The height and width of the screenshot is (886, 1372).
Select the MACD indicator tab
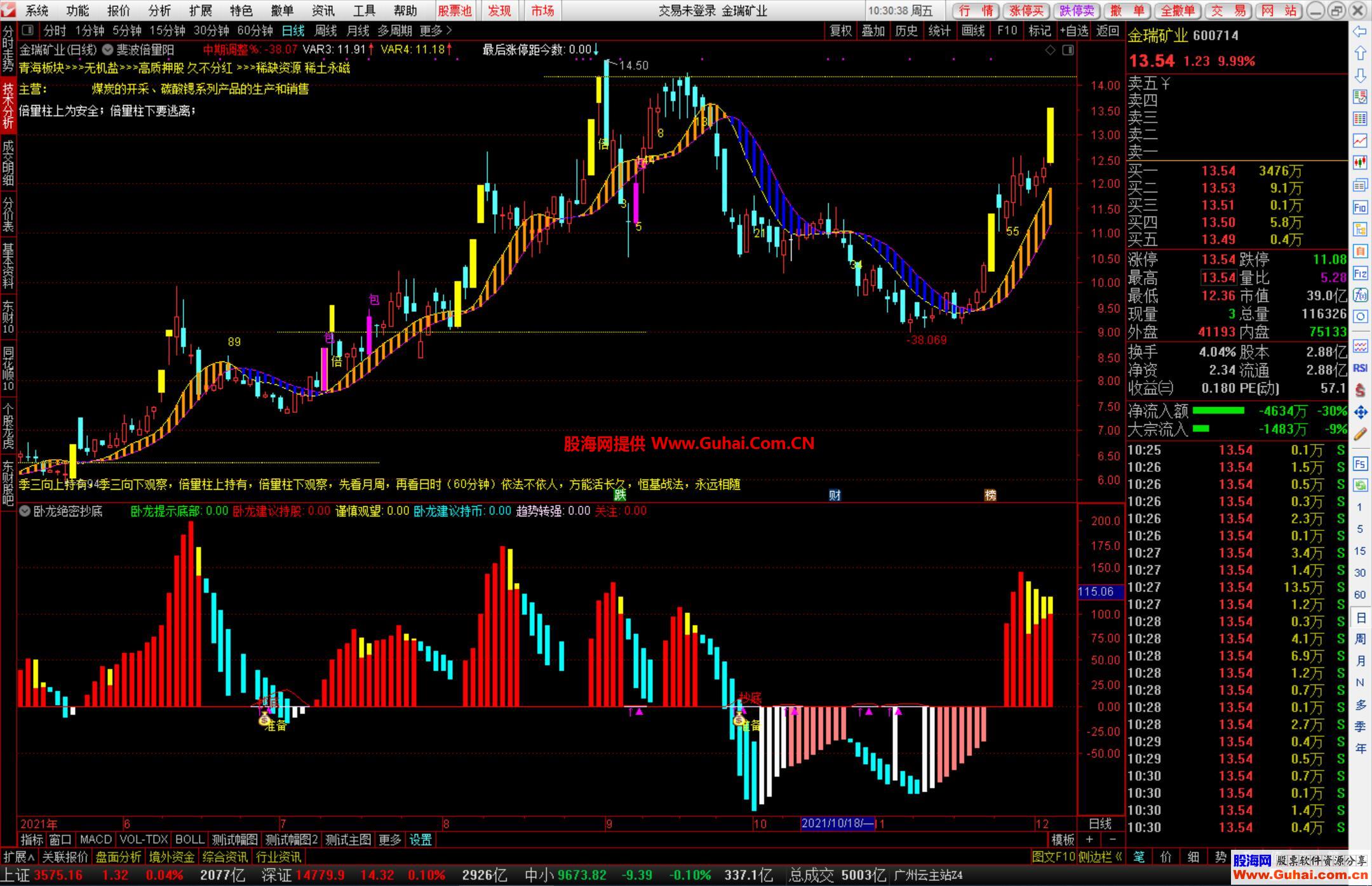point(96,840)
